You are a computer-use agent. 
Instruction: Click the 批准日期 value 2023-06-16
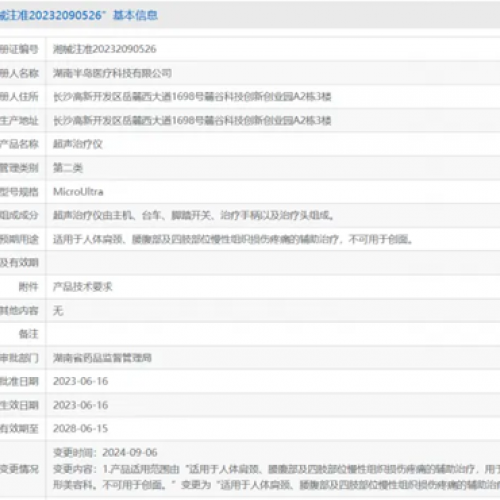[x=81, y=381]
